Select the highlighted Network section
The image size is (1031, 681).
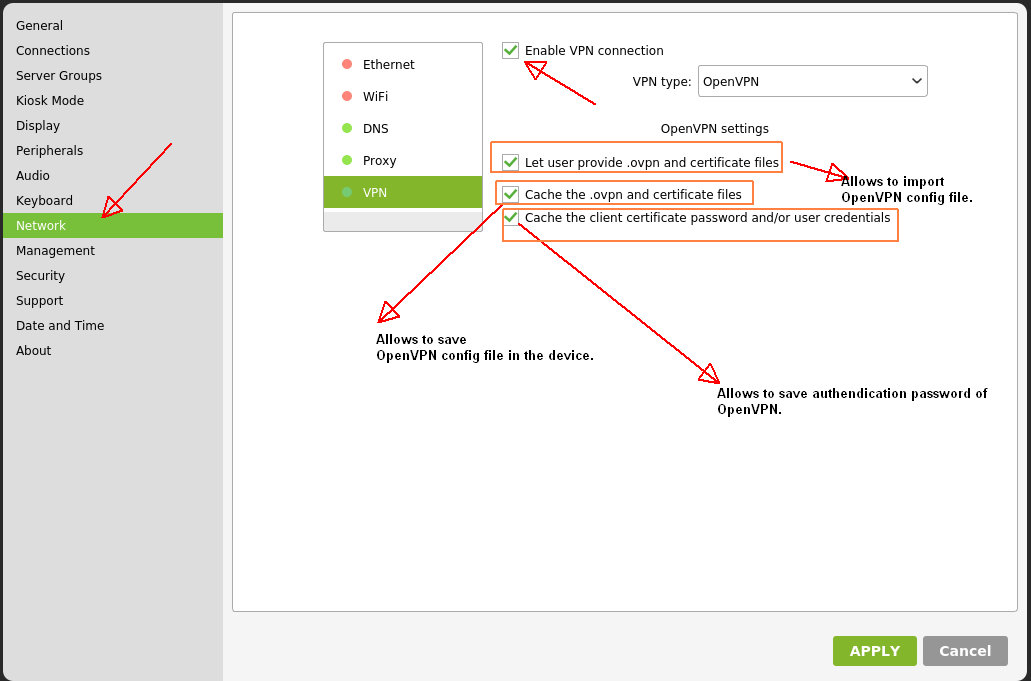(x=113, y=225)
